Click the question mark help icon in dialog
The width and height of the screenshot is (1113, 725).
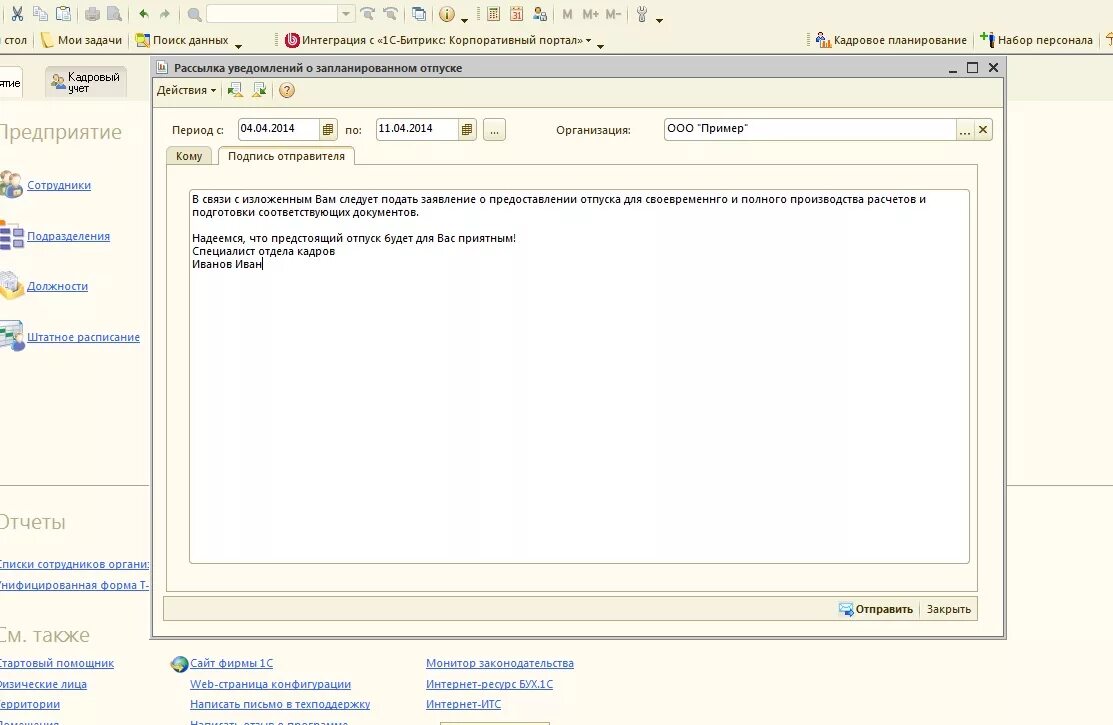287,90
